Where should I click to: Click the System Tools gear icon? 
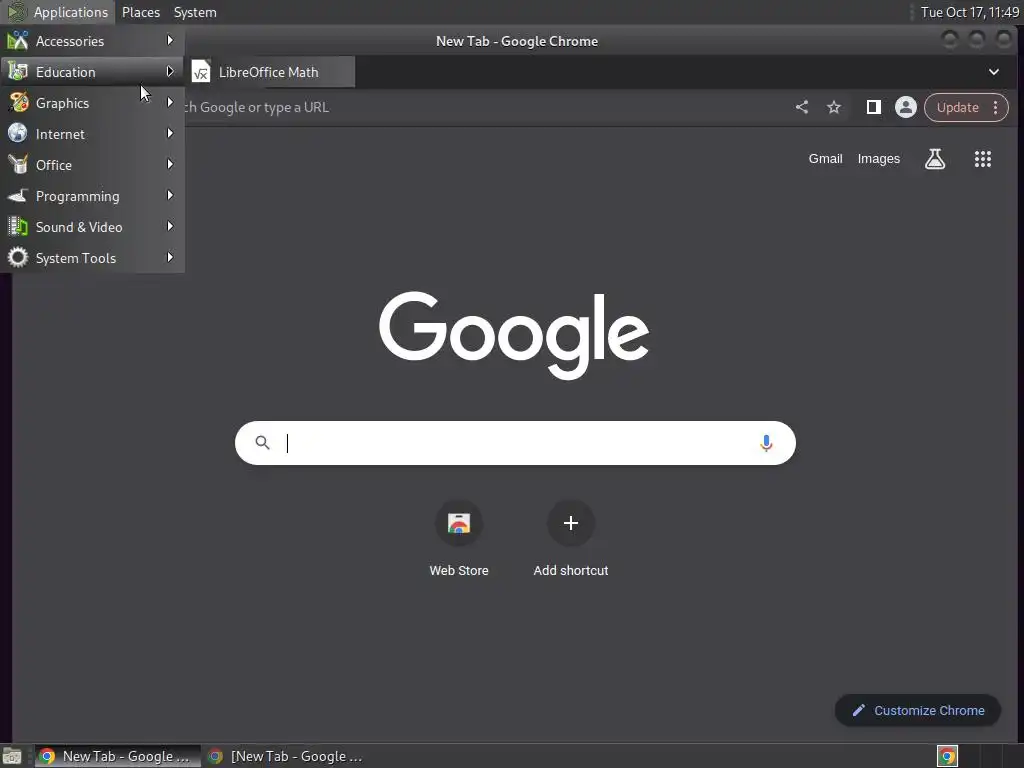[18, 257]
